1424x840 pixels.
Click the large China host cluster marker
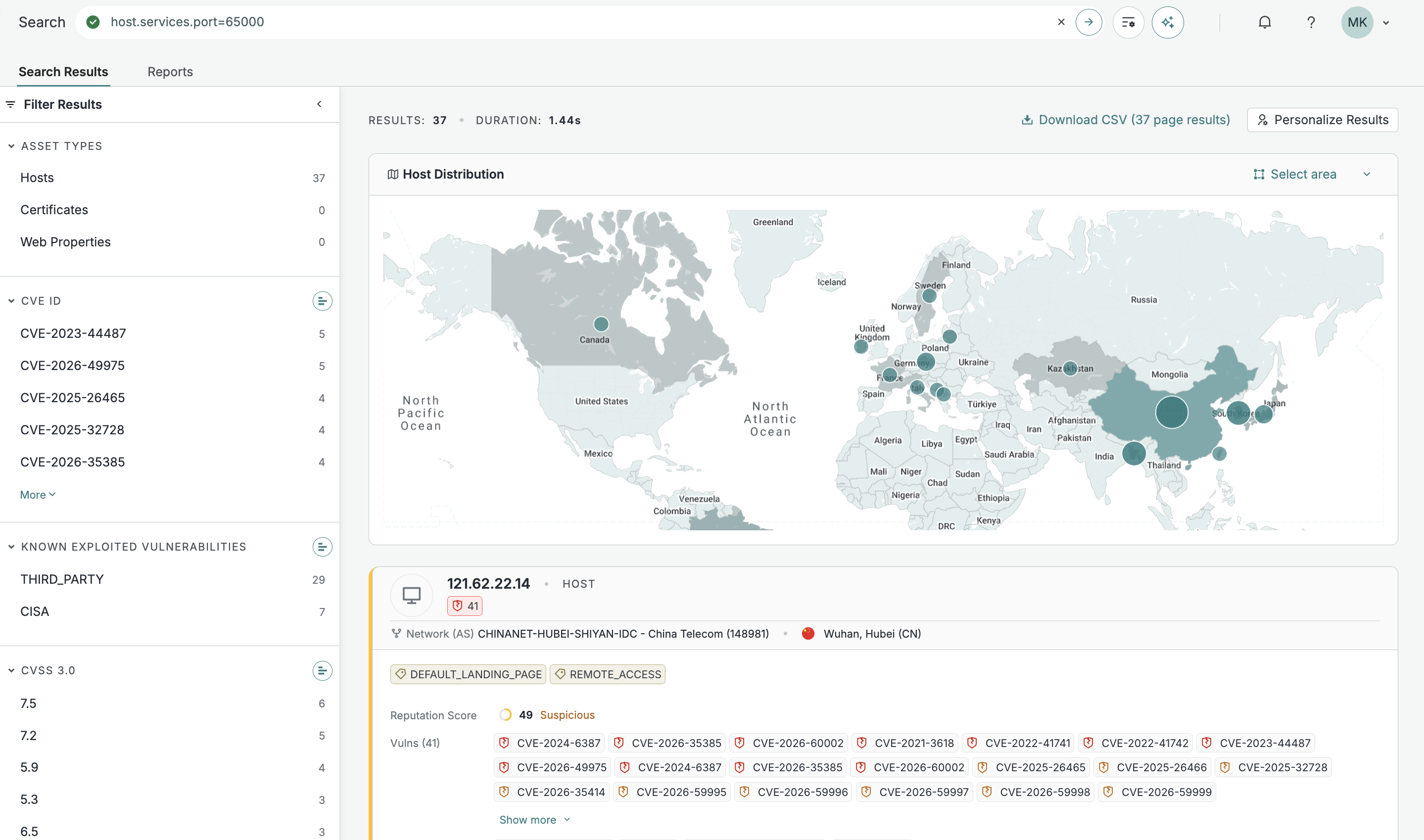point(1172,412)
